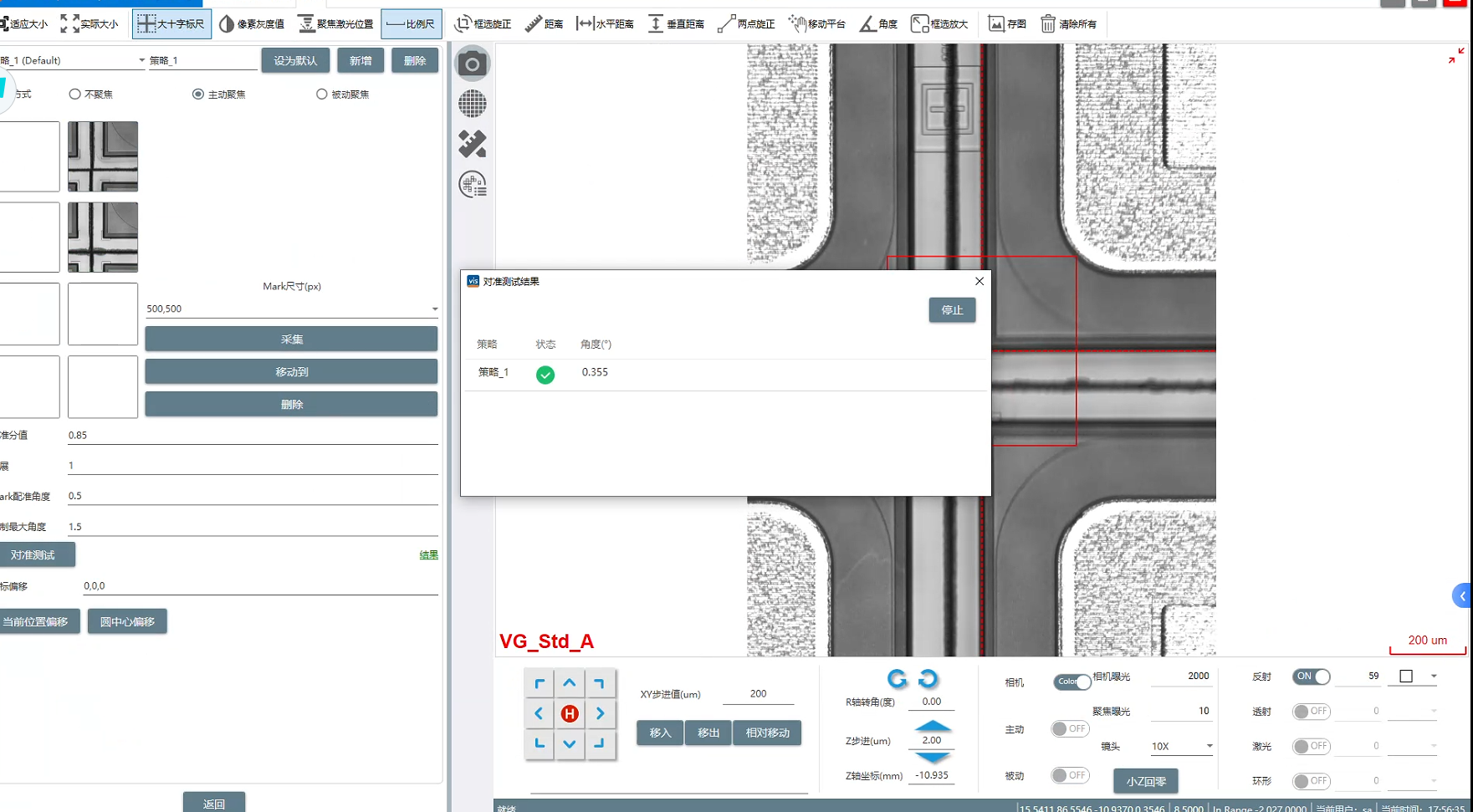1473x812 pixels.
Task: Toggle the 大十字标尺 crosshair toolbar item
Action: click(x=171, y=24)
